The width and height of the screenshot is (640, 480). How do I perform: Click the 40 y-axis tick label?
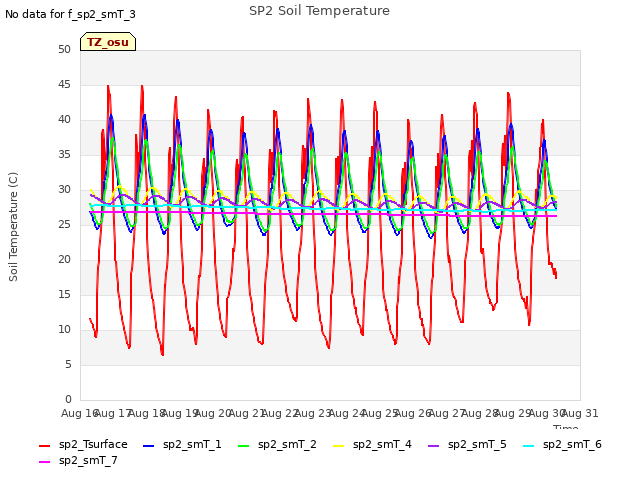pyautogui.click(x=64, y=119)
